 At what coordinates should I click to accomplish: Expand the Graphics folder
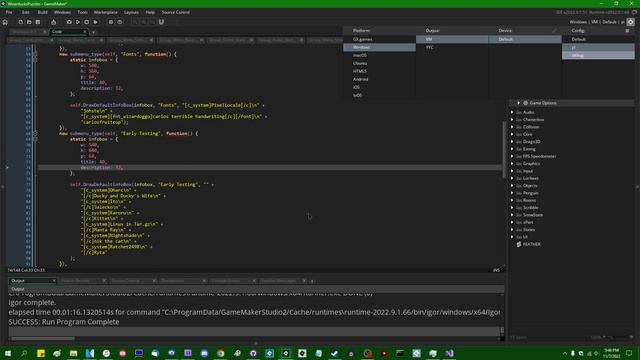pos(512,164)
